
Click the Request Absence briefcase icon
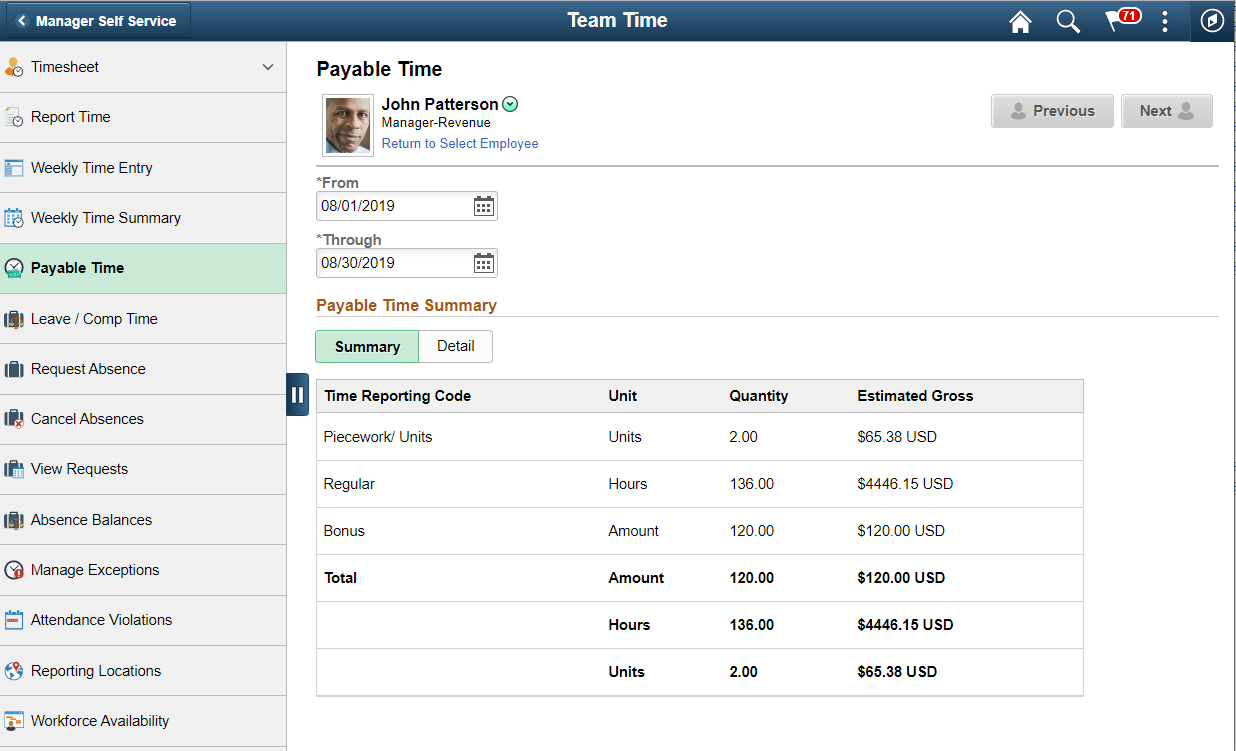[13, 369]
